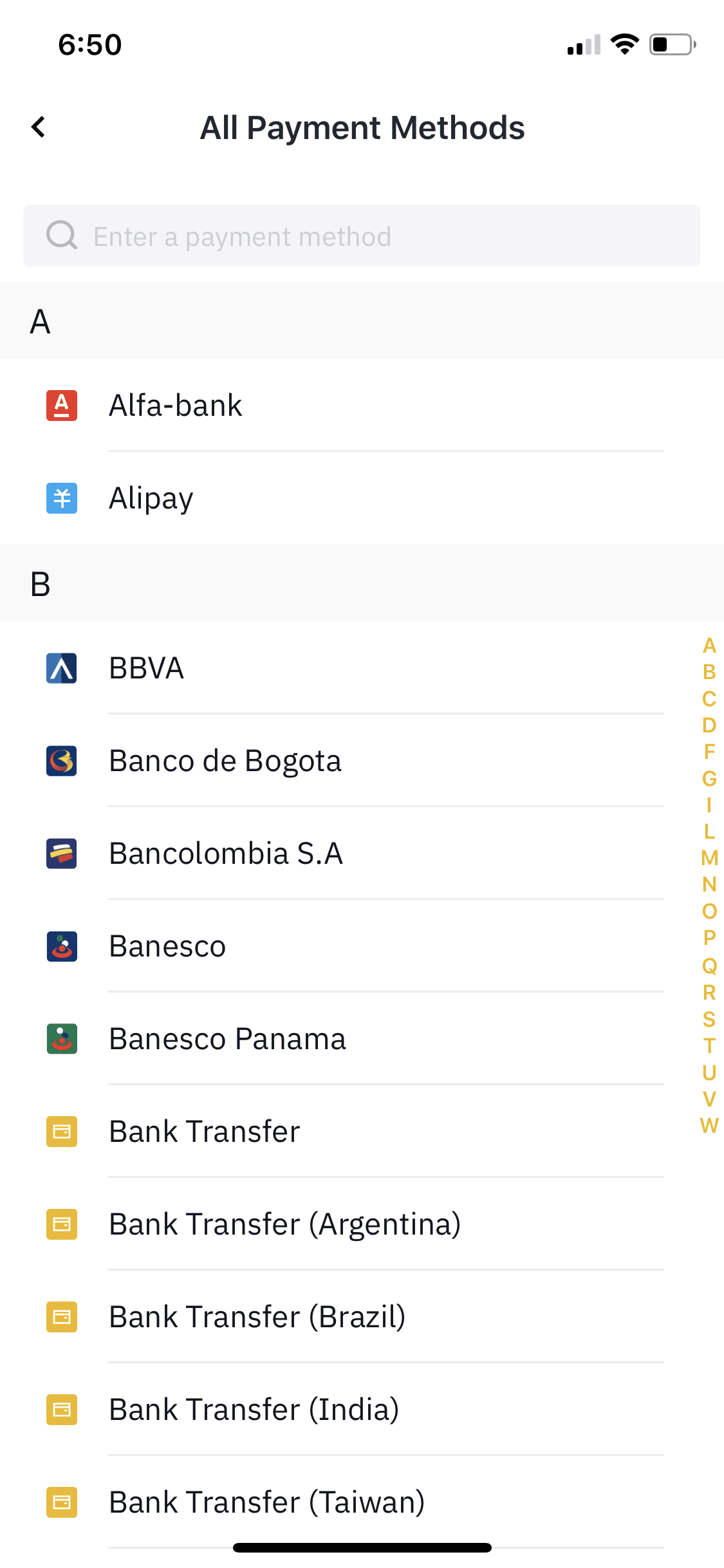Tap the BBVA logo icon
724x1568 pixels.
tap(62, 668)
